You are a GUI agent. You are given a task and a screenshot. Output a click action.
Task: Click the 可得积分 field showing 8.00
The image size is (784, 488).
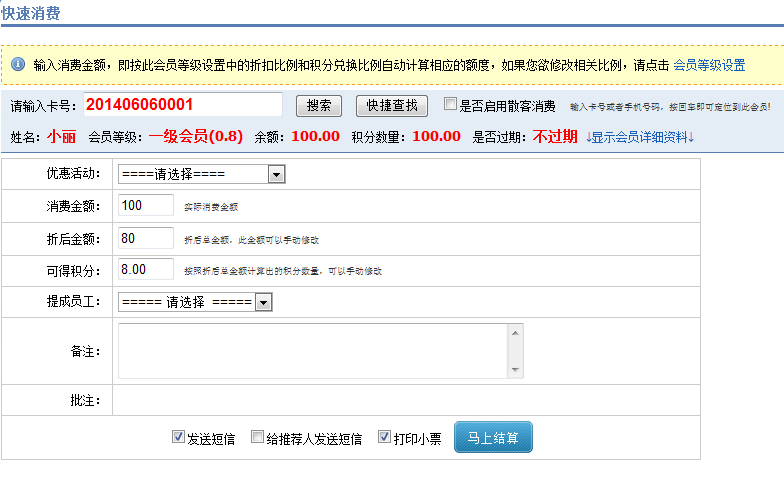pos(146,269)
